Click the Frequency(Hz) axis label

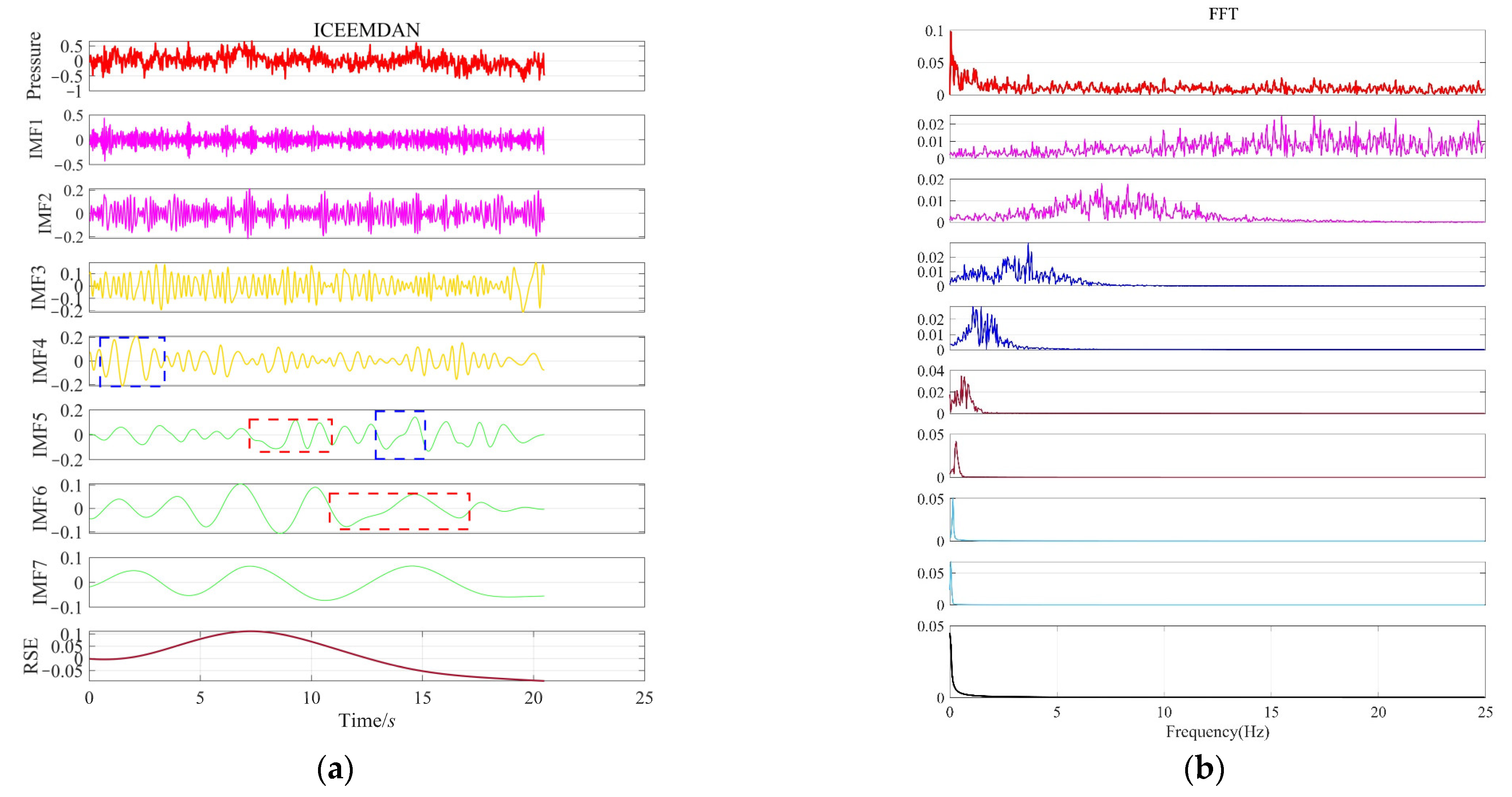click(1217, 732)
